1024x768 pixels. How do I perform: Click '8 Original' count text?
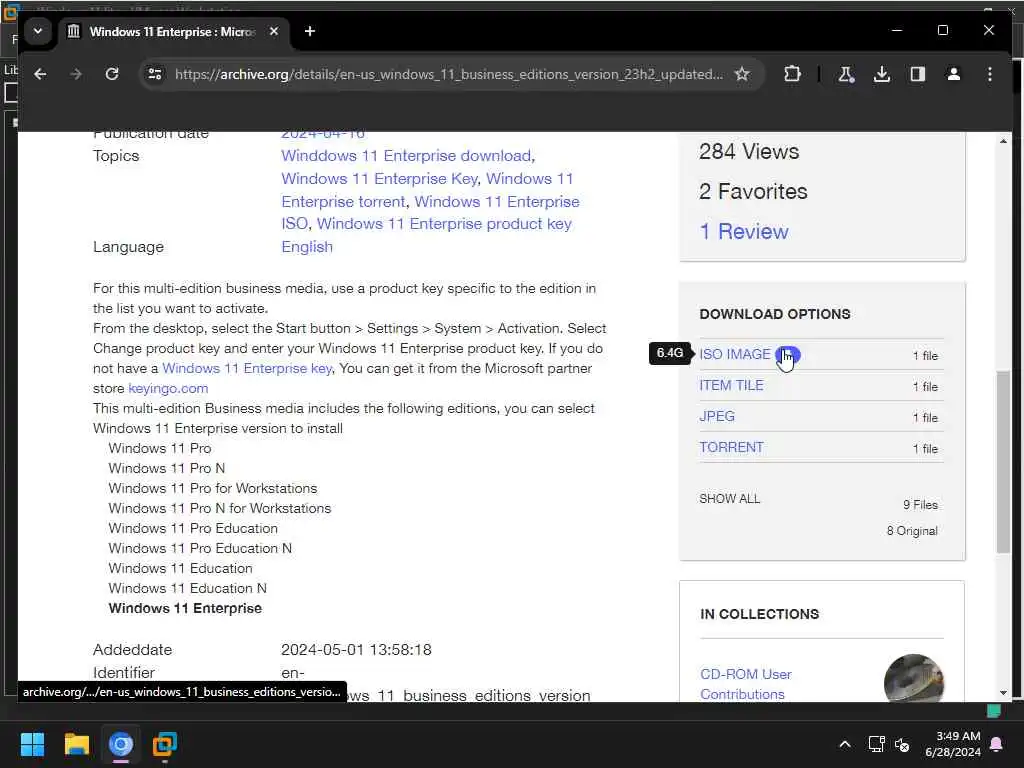point(912,531)
